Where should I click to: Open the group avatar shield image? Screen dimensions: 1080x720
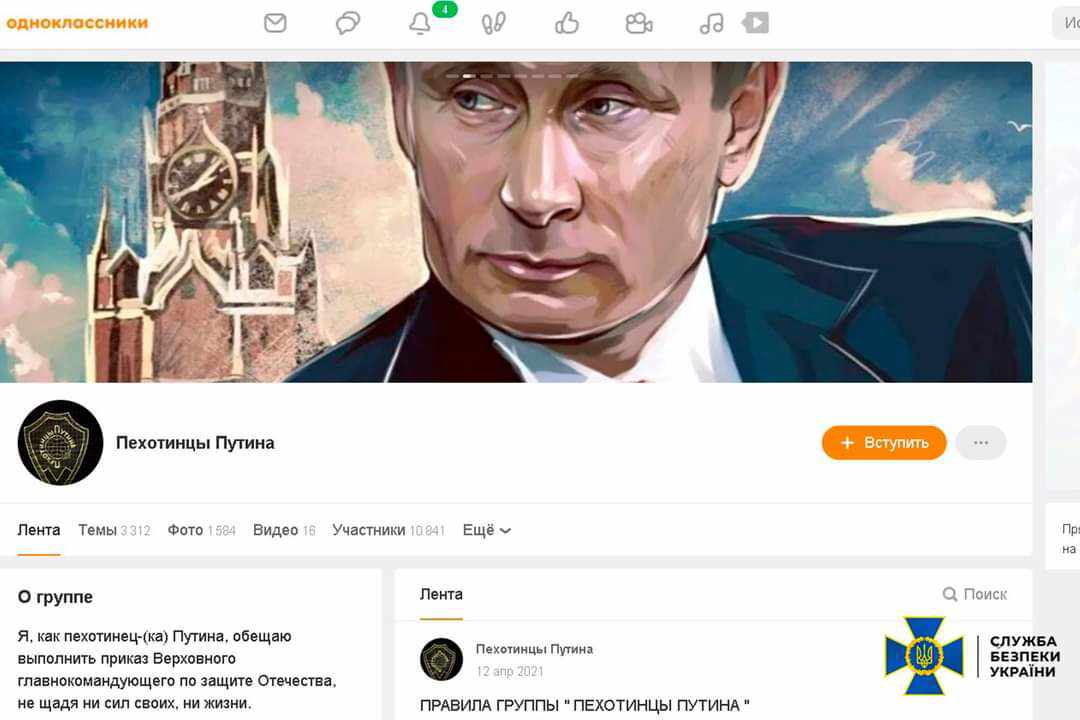pyautogui.click(x=61, y=442)
